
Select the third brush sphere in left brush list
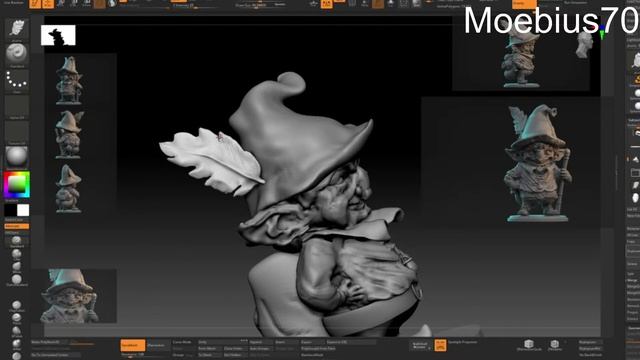coord(17,267)
